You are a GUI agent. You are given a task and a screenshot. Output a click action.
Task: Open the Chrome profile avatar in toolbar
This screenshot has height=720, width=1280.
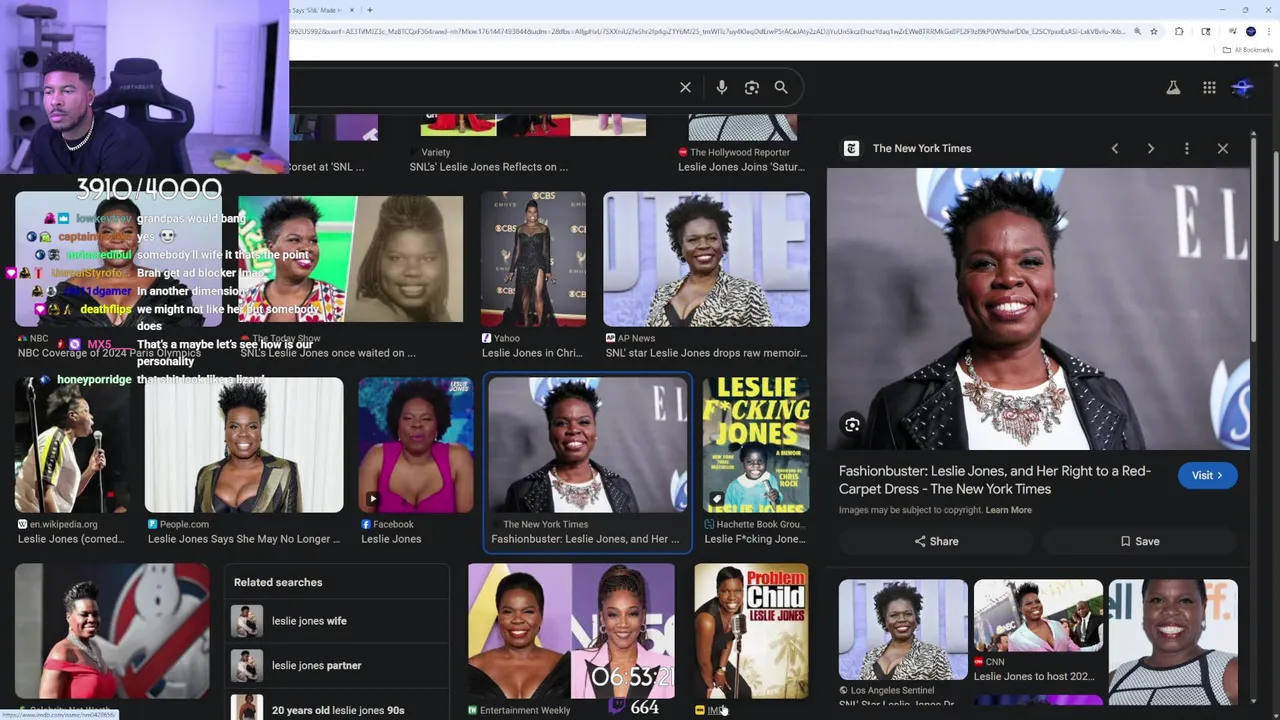click(1251, 32)
